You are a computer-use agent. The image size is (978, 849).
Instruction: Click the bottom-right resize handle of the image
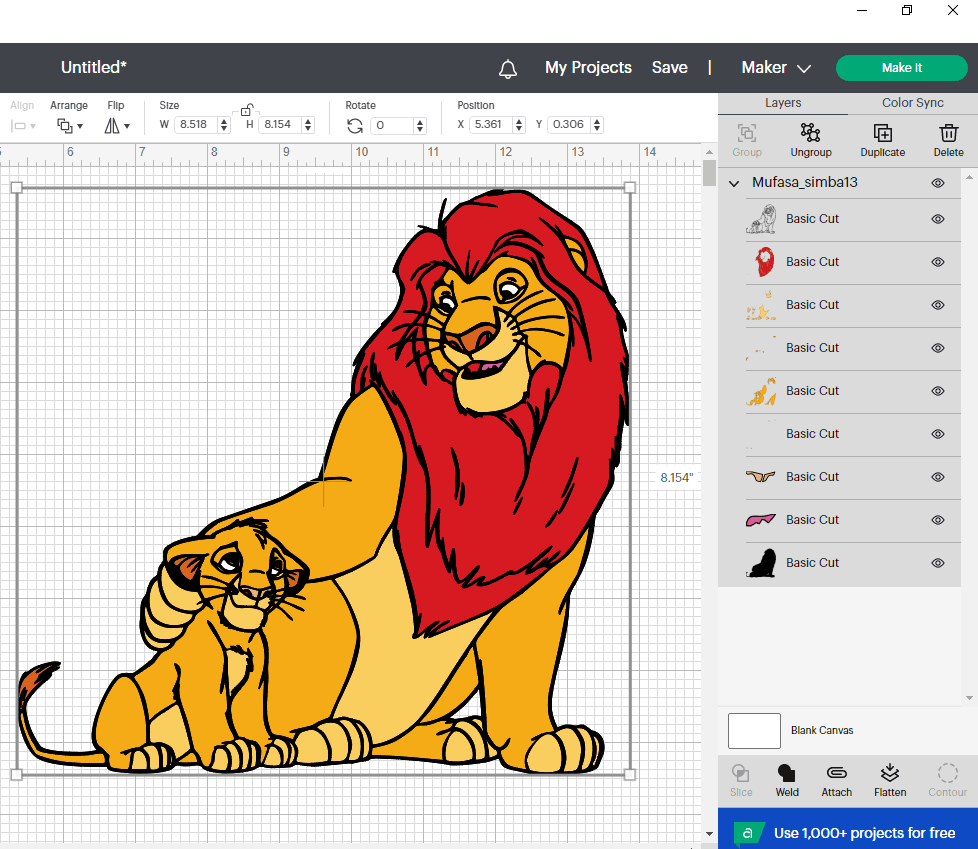coord(629,775)
